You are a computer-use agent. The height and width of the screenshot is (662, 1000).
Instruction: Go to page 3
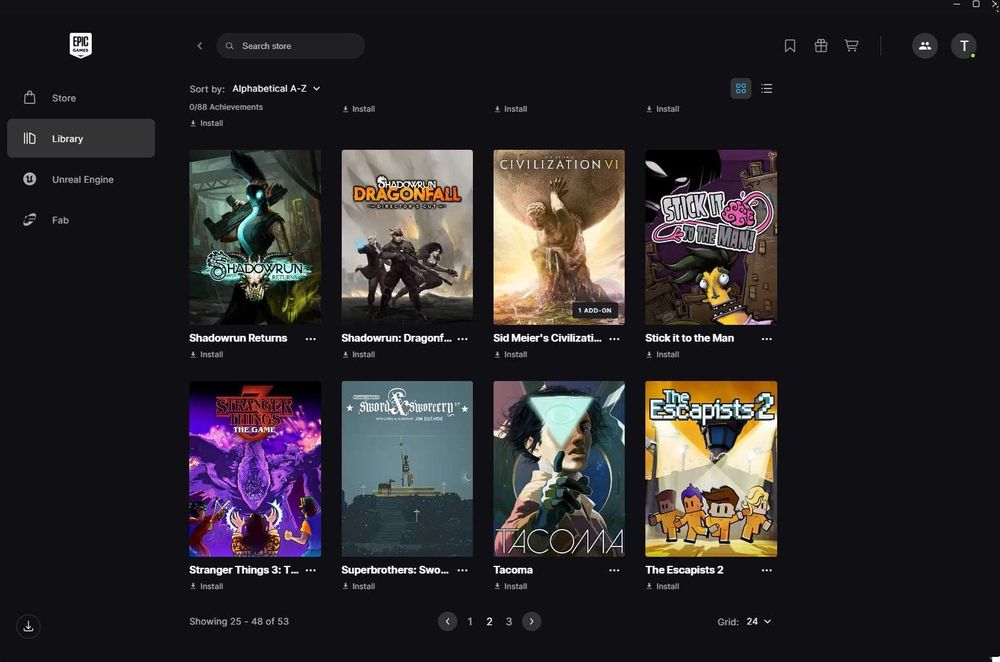click(x=509, y=621)
